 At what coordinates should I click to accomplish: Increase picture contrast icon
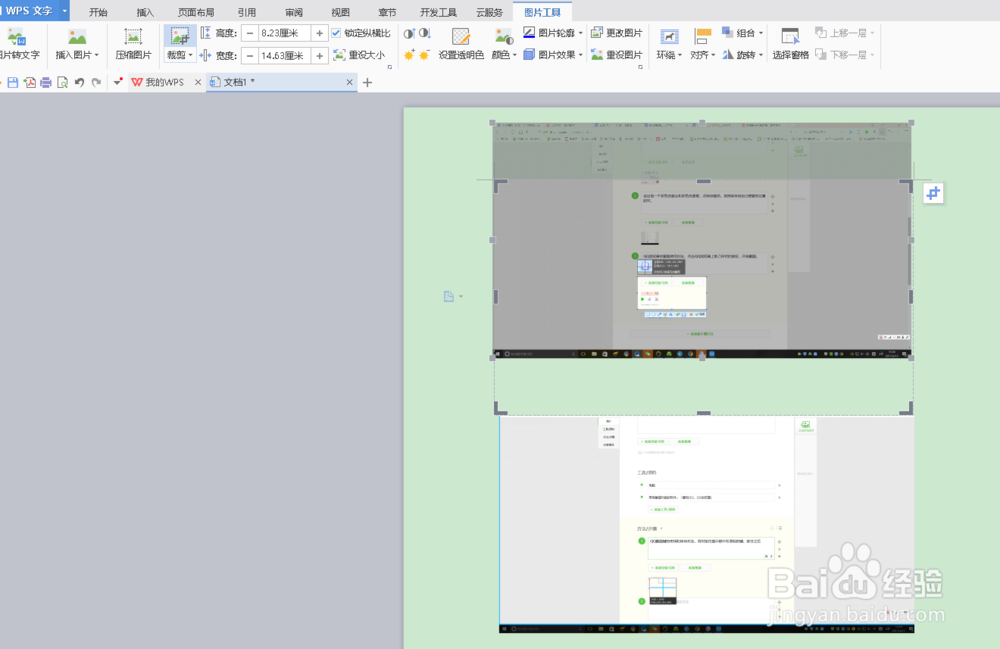409,33
